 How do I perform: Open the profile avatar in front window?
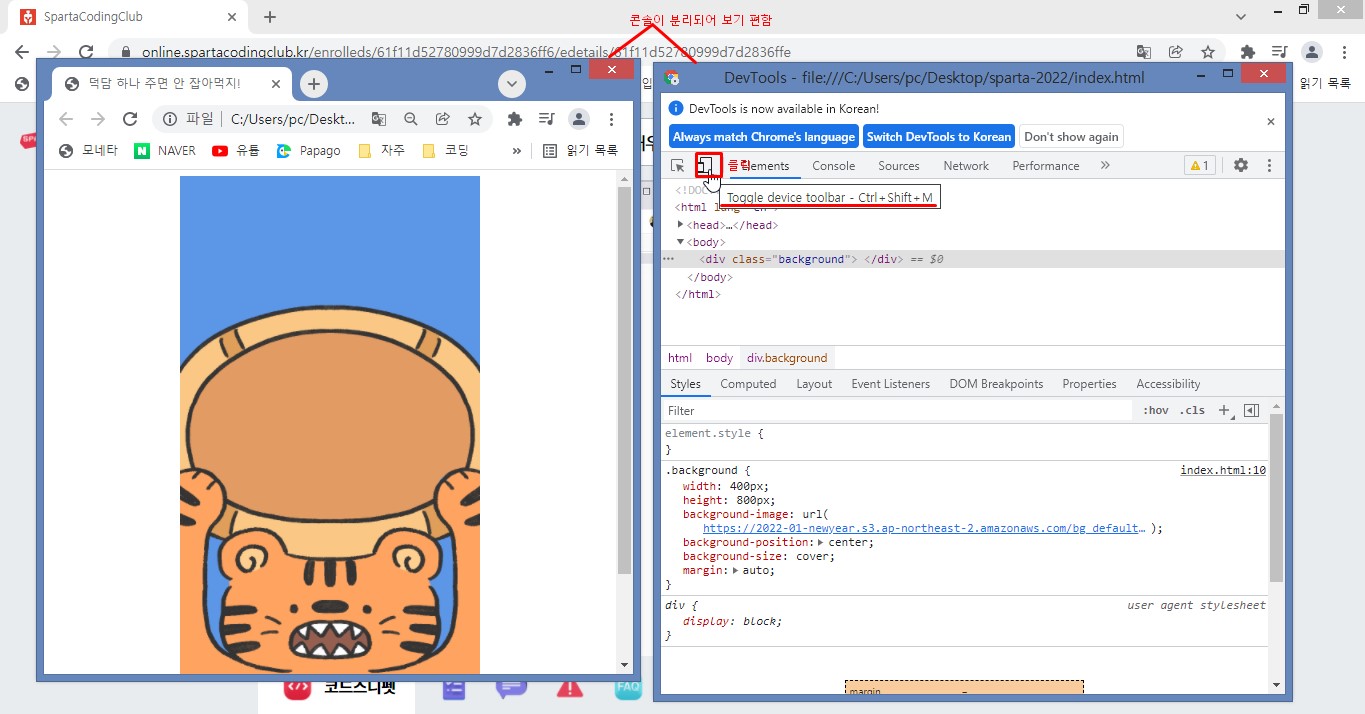click(579, 119)
